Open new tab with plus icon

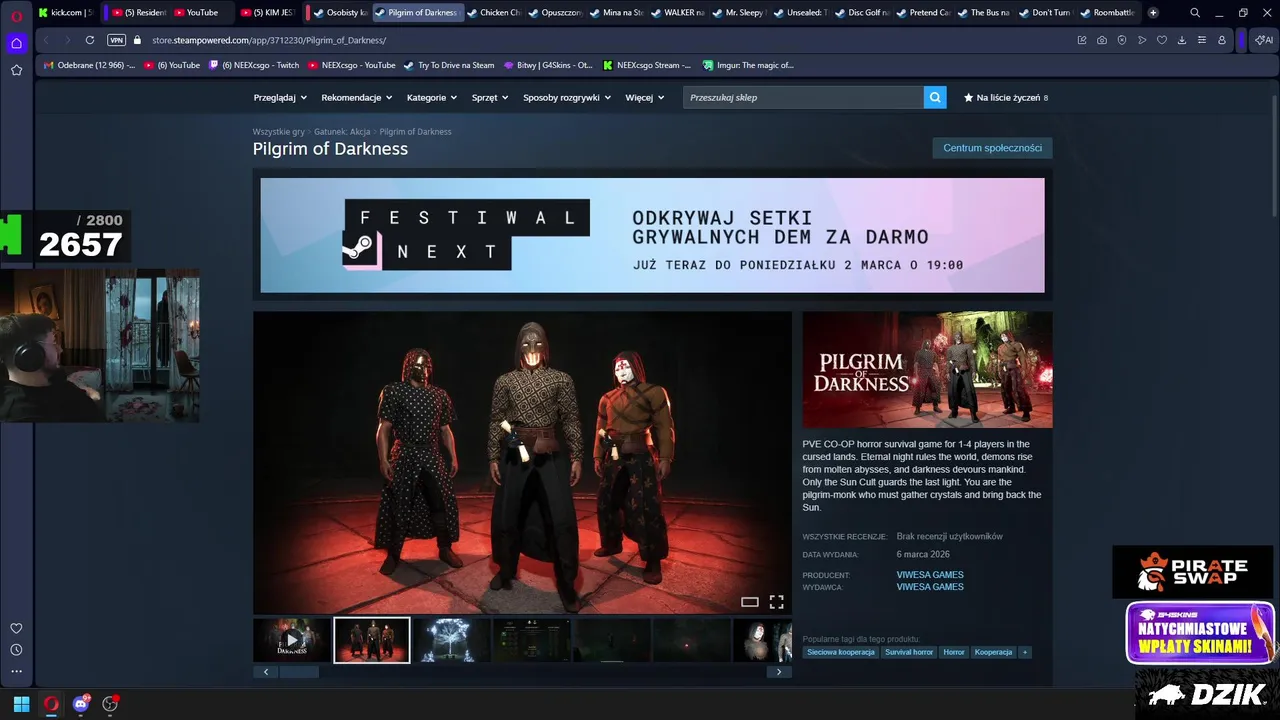coord(1153,13)
